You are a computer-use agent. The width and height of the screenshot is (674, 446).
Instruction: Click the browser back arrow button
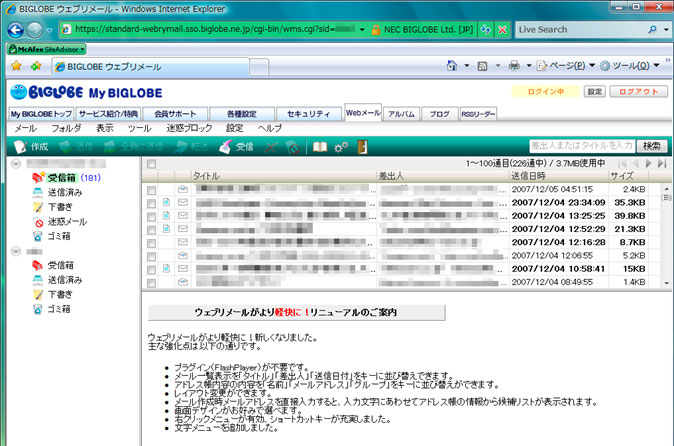[15, 30]
